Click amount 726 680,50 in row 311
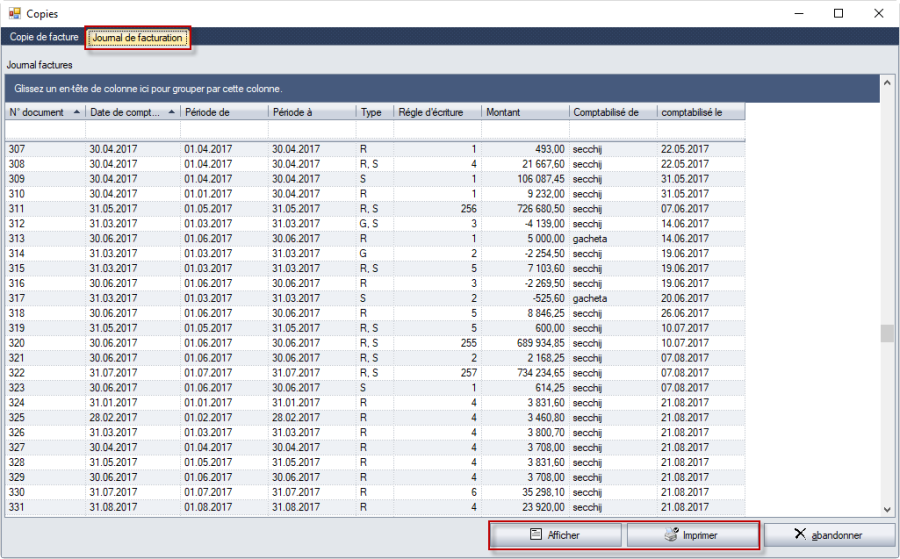Viewport: 900px width, 559px height. pos(541,209)
